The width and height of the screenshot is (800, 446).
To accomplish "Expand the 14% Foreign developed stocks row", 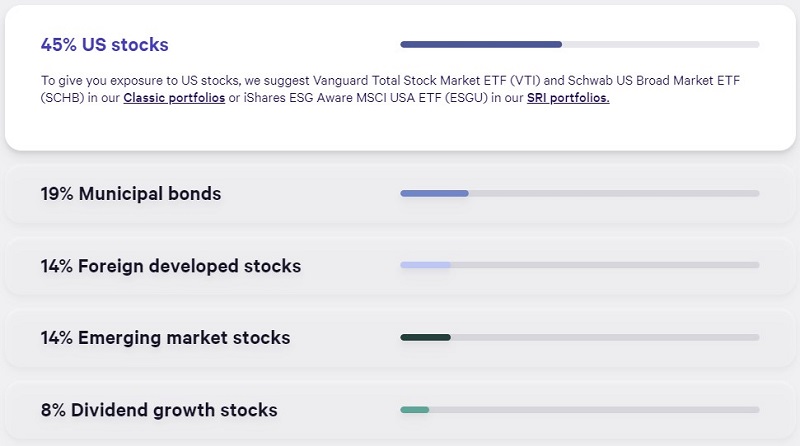I will pos(170,266).
